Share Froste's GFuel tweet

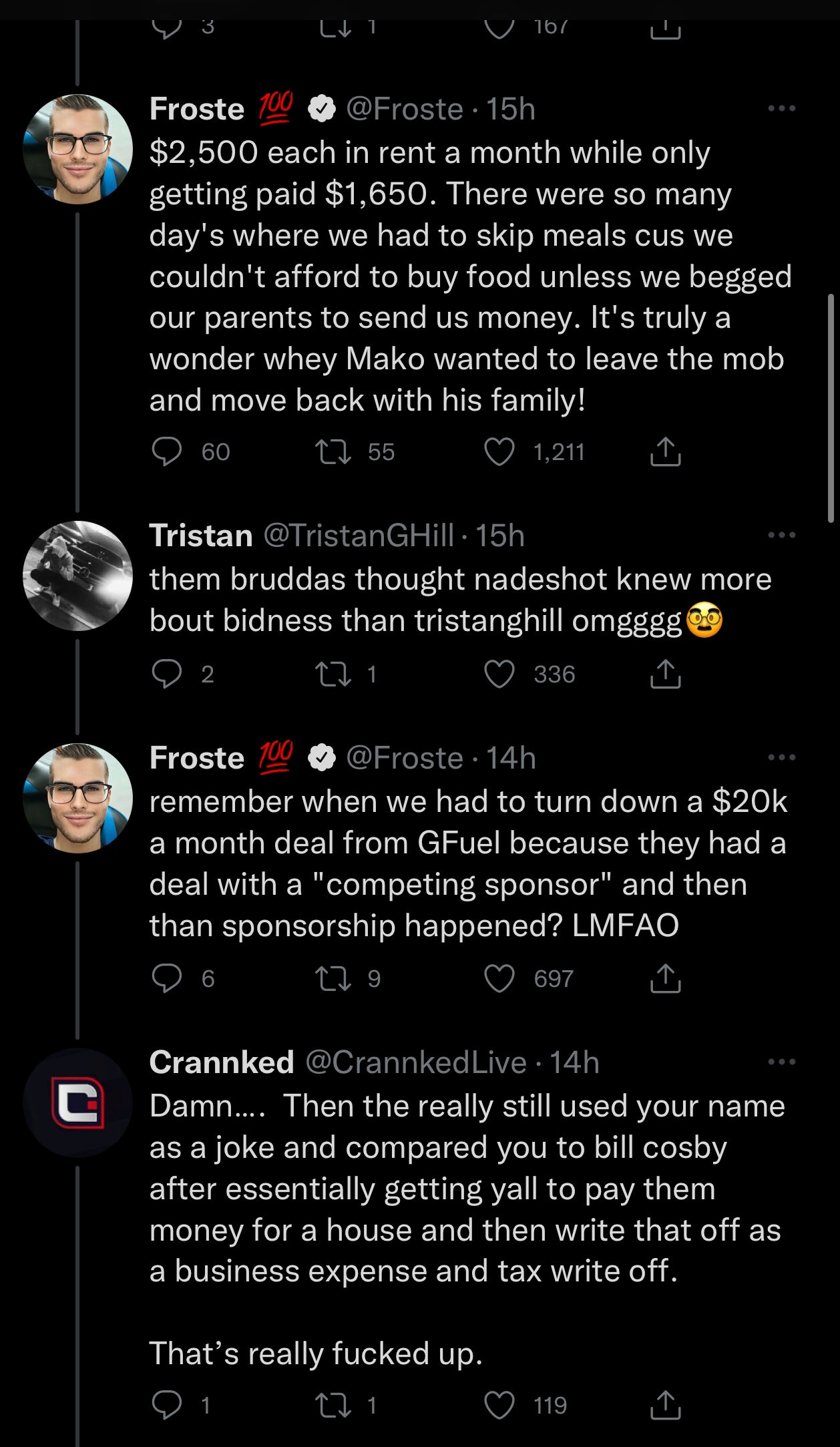[x=665, y=979]
